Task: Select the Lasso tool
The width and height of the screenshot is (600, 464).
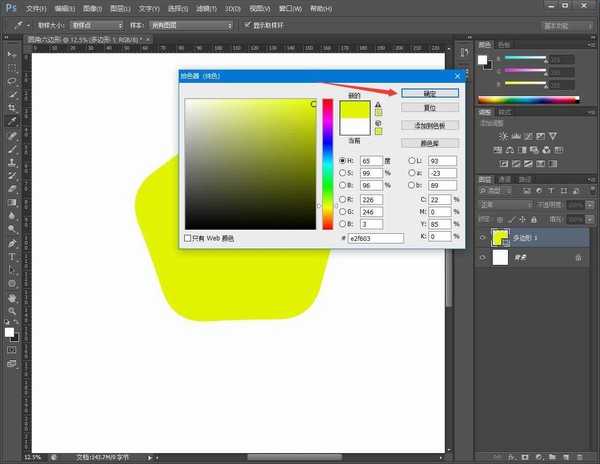Action: coord(11,80)
